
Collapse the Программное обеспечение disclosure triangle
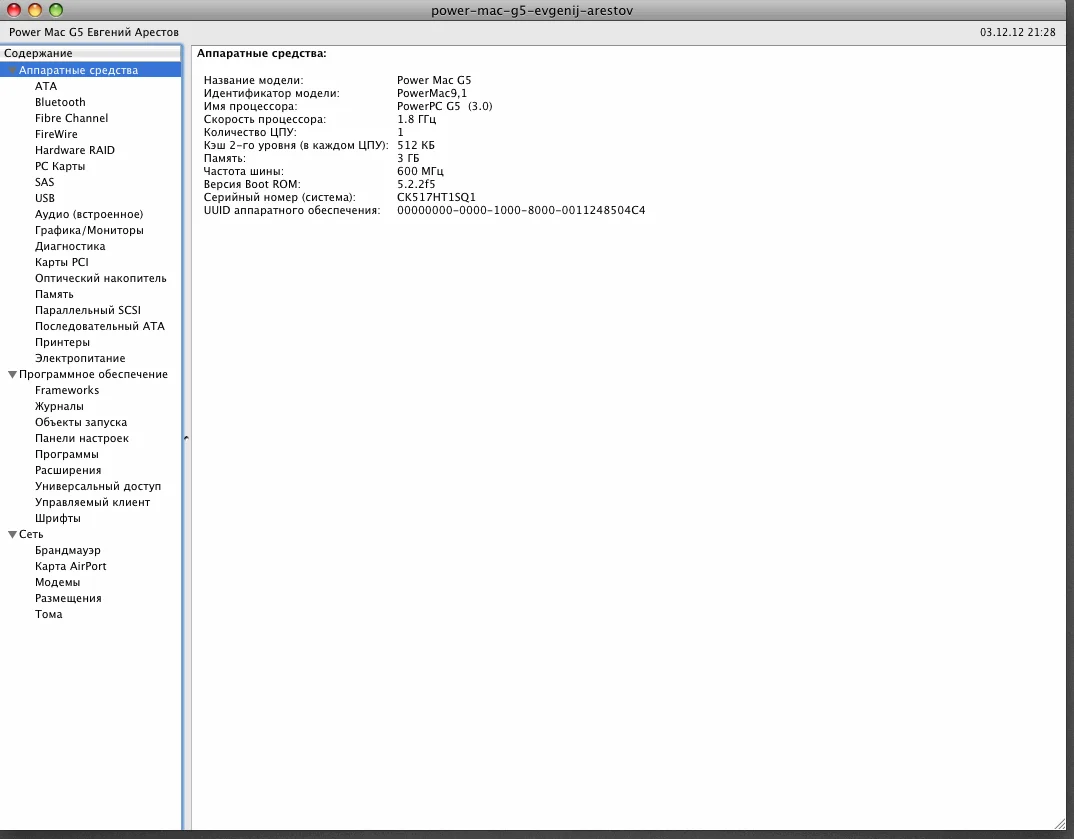point(12,375)
